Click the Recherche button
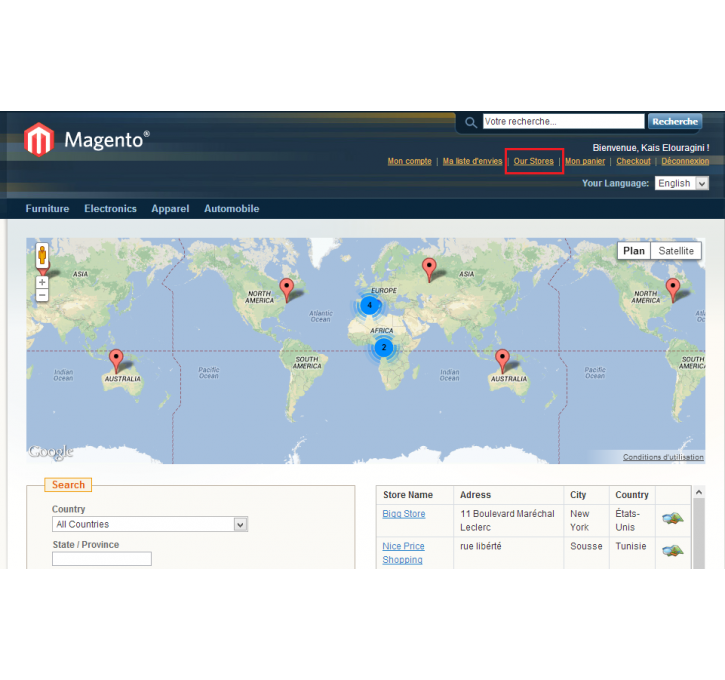This screenshot has height=680, width=725. (x=675, y=122)
